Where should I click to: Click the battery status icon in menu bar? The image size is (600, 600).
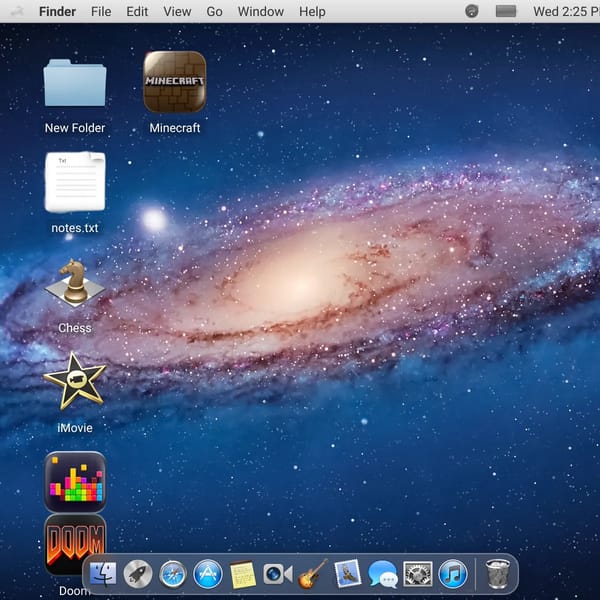(x=506, y=11)
